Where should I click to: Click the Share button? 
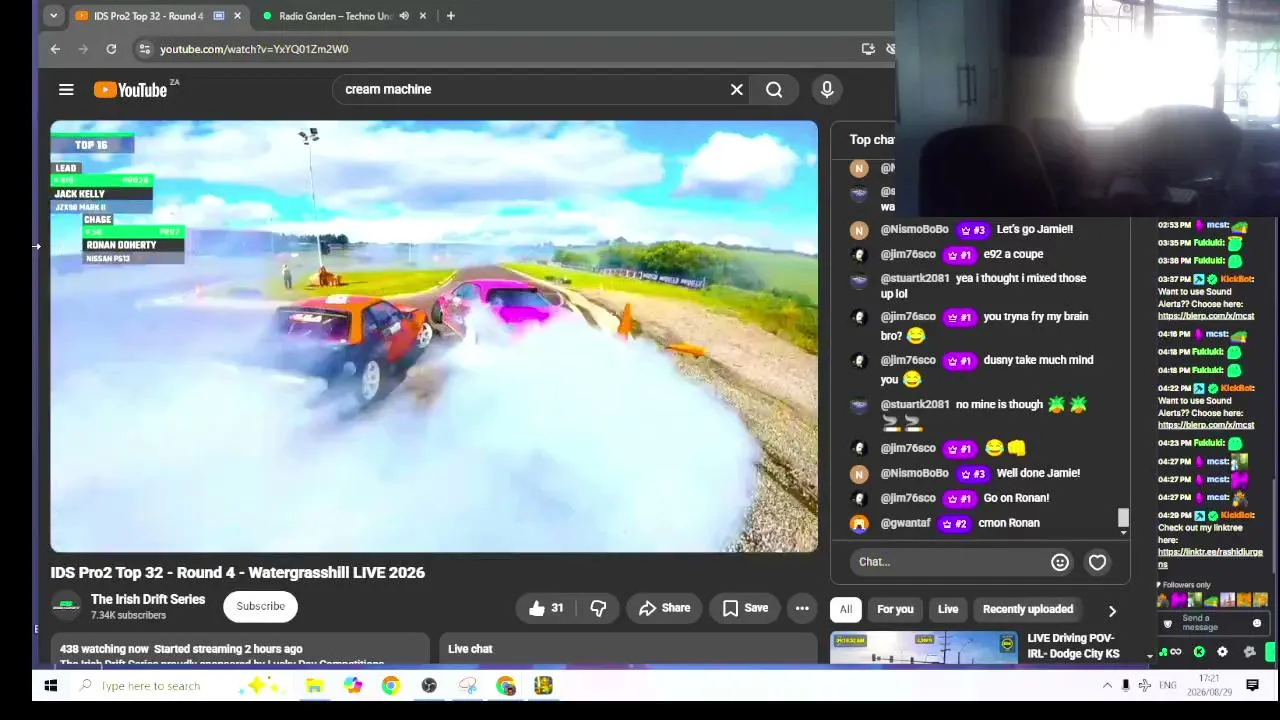pos(664,608)
